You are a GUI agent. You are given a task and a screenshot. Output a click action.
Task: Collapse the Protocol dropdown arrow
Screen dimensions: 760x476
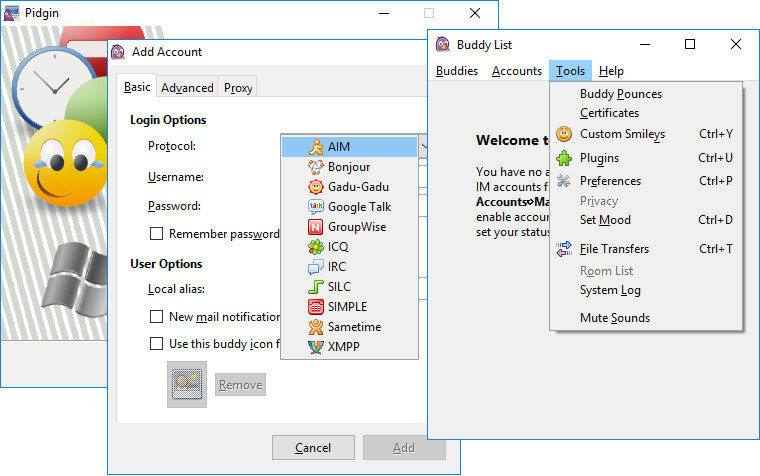tap(424, 146)
